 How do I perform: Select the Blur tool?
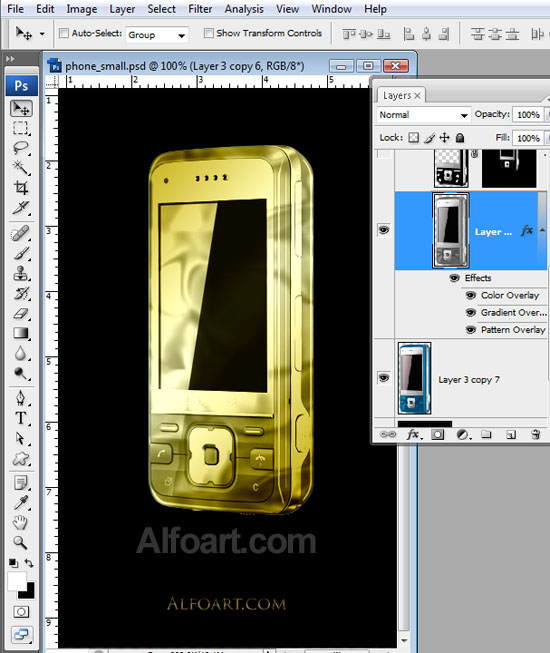pyautogui.click(x=21, y=353)
